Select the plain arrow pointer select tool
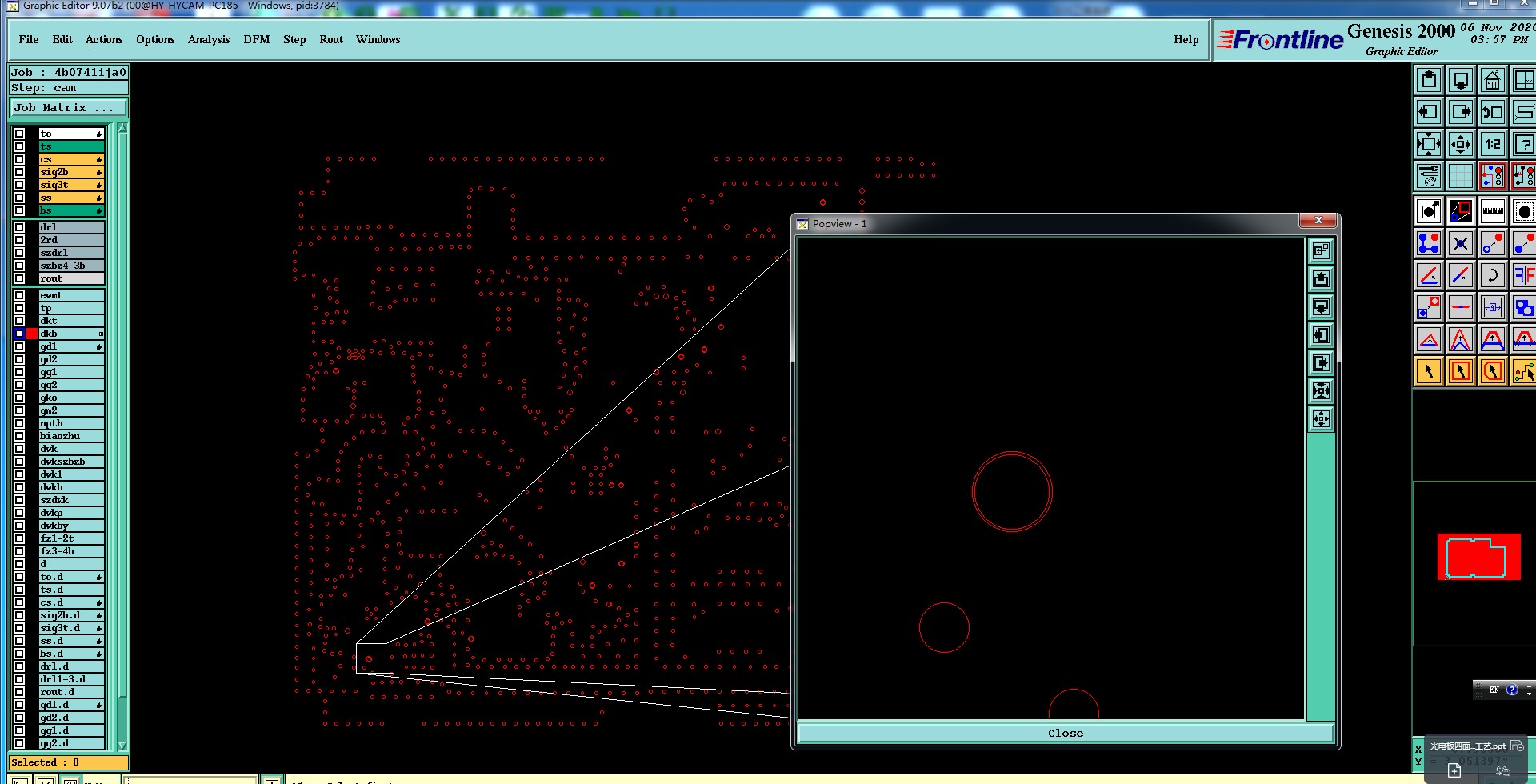Screen dimensions: 1536x784 1429,371
